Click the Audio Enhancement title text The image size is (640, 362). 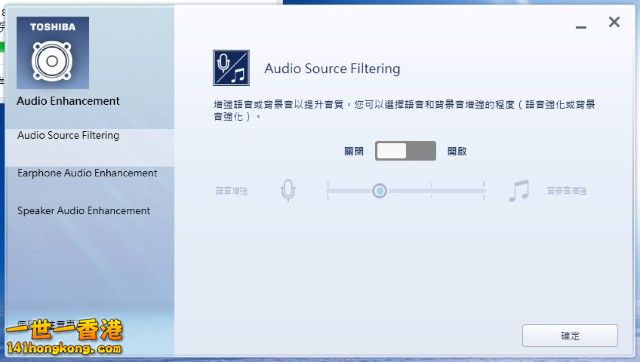[68, 101]
